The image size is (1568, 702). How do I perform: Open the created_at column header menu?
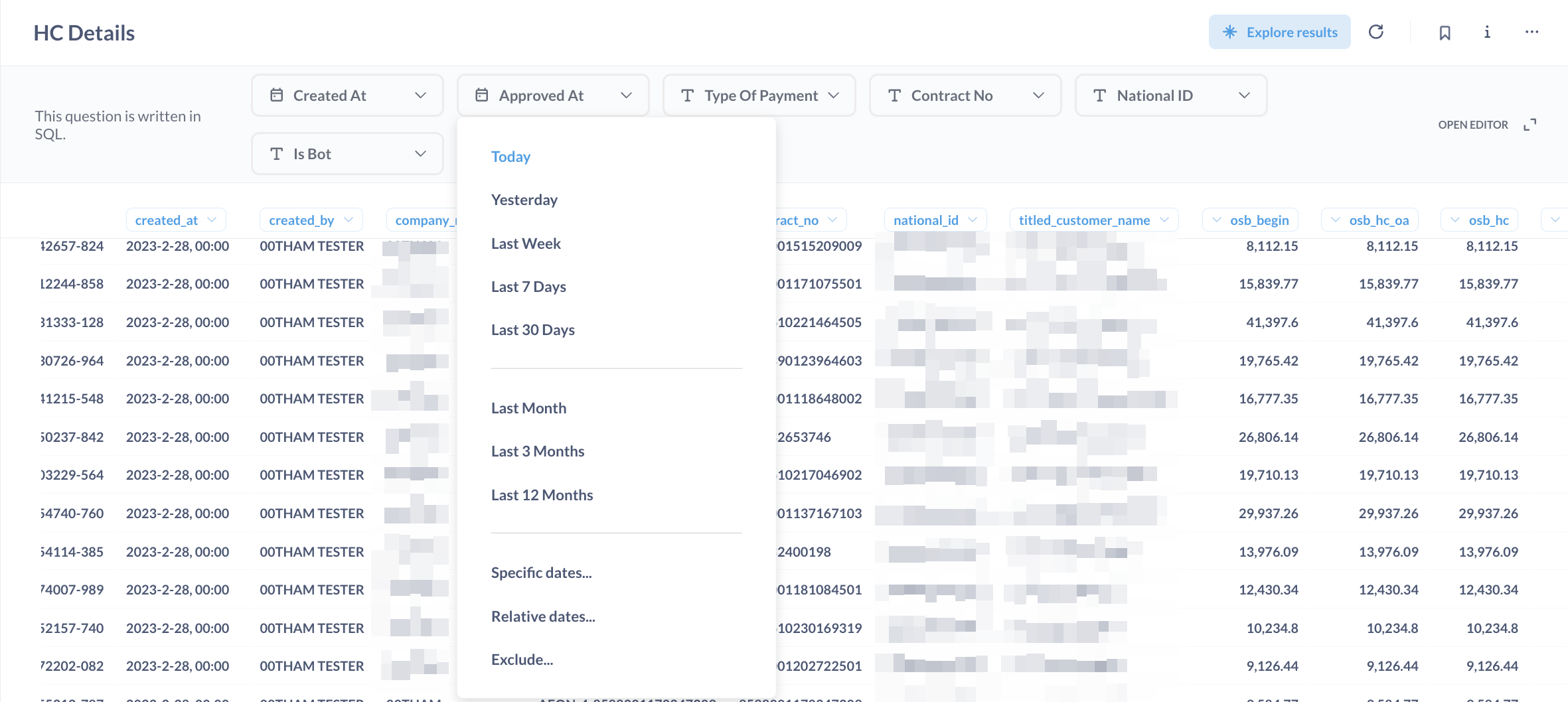(176, 220)
